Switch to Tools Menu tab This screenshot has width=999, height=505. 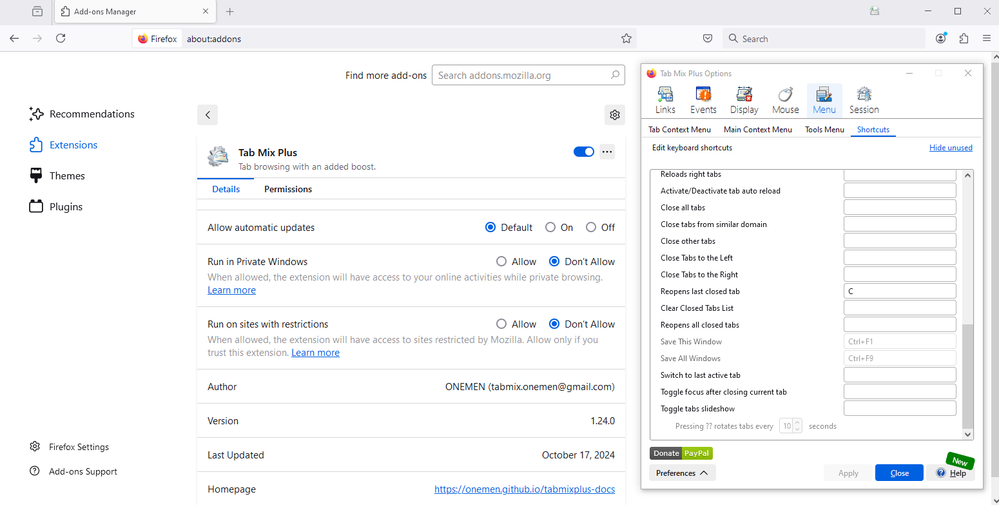824,129
